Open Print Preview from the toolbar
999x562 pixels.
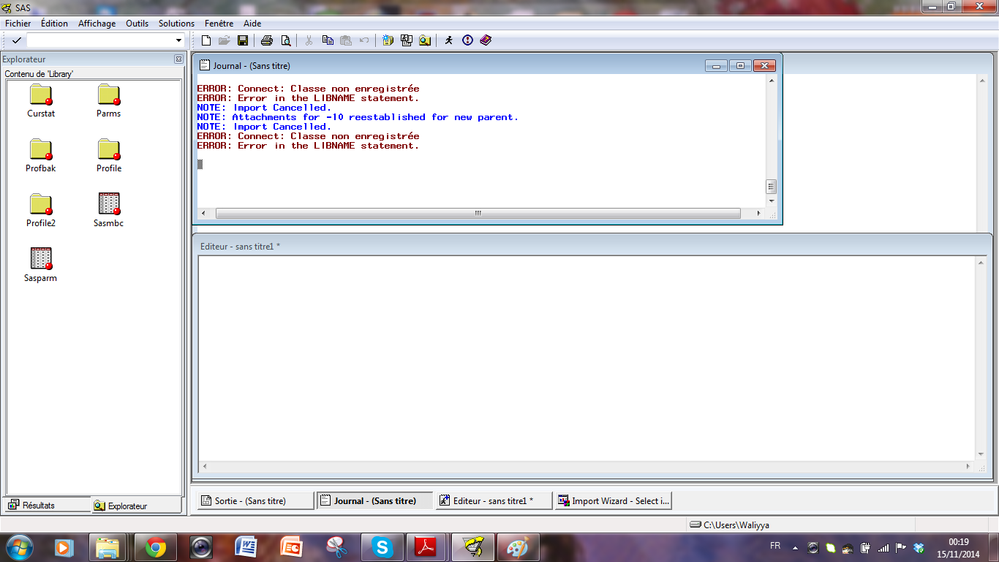[x=285, y=40]
